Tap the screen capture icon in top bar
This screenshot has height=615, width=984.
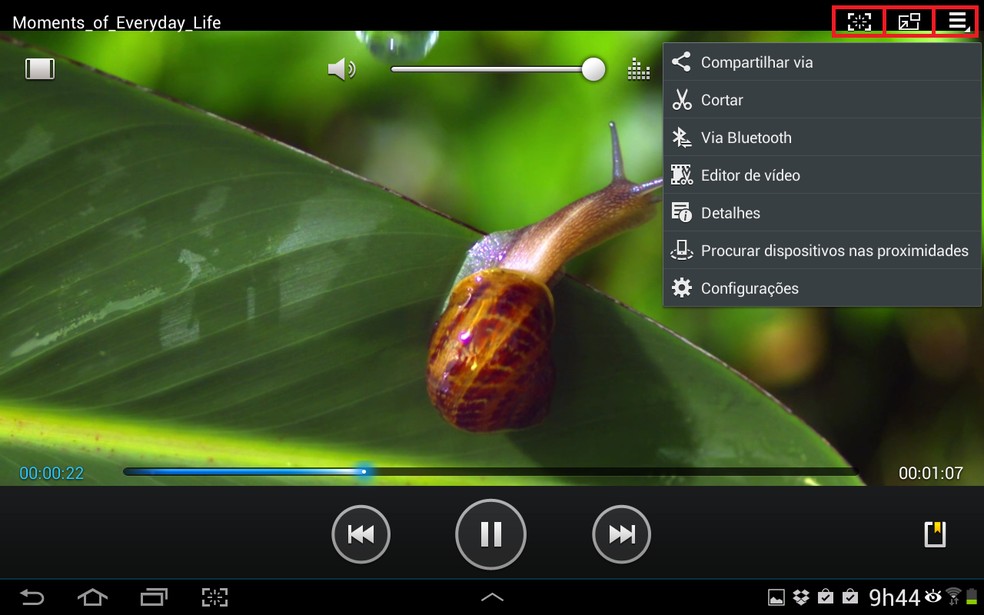858,21
